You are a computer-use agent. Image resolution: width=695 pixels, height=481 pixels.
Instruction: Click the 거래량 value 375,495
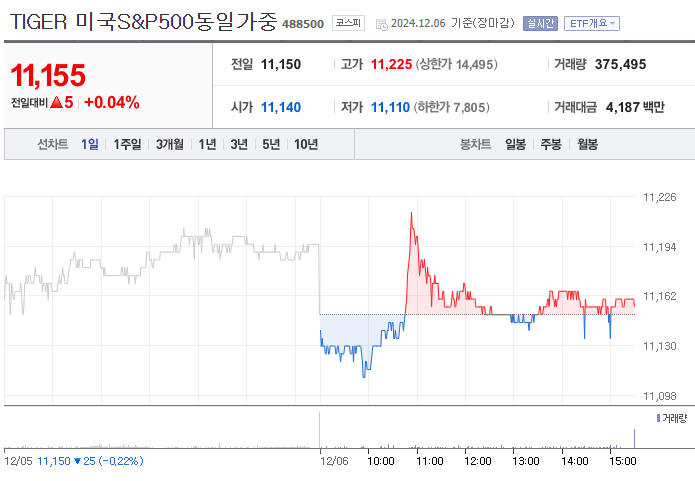[x=620, y=64]
